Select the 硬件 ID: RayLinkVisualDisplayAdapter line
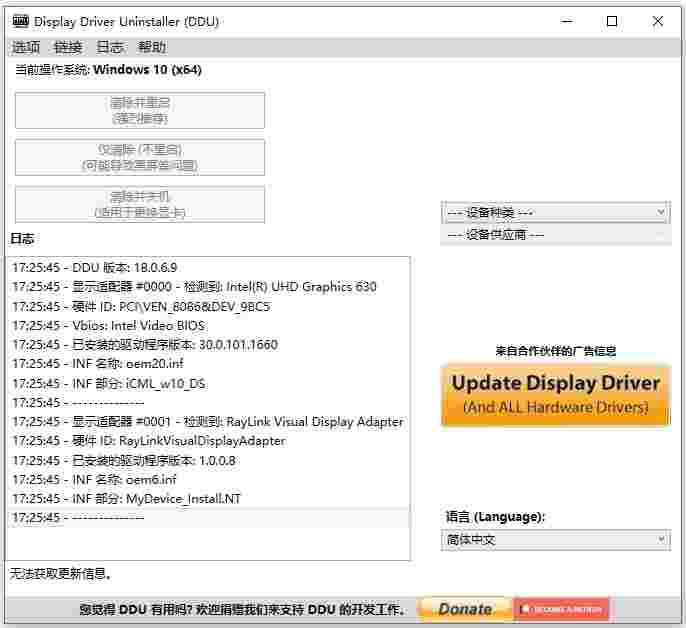Image resolution: width=686 pixels, height=628 pixels. 209,441
